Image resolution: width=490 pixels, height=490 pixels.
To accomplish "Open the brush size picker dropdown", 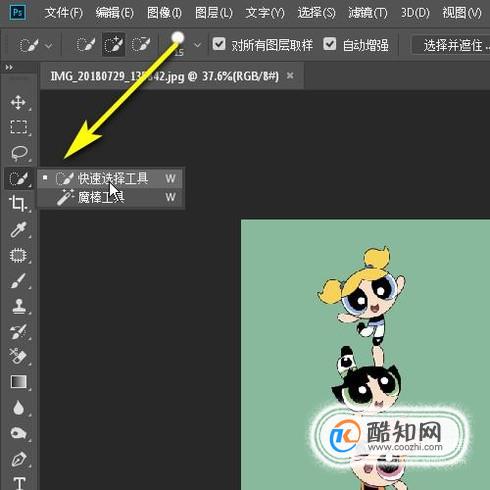I will point(197,45).
